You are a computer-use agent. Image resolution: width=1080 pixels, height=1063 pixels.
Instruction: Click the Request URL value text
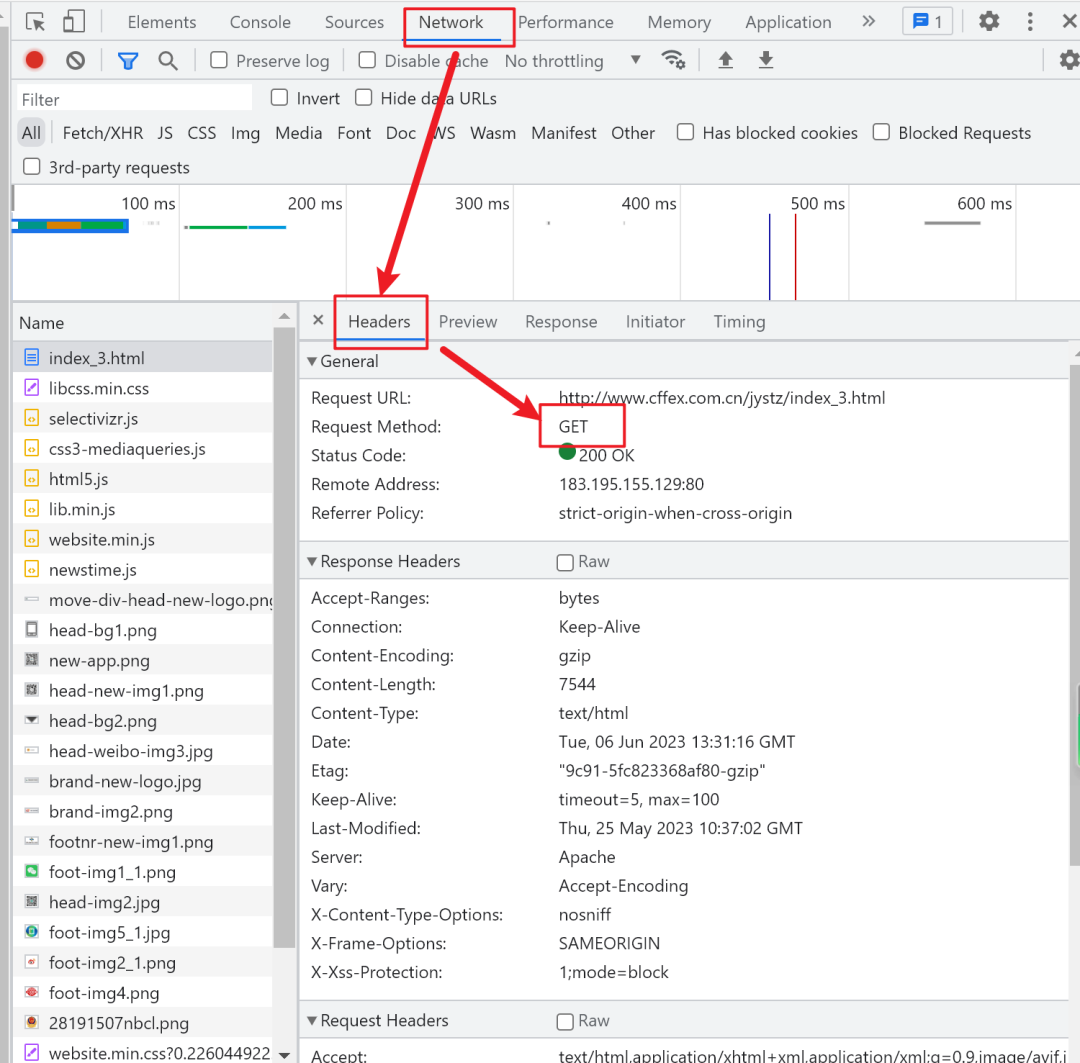(x=722, y=398)
